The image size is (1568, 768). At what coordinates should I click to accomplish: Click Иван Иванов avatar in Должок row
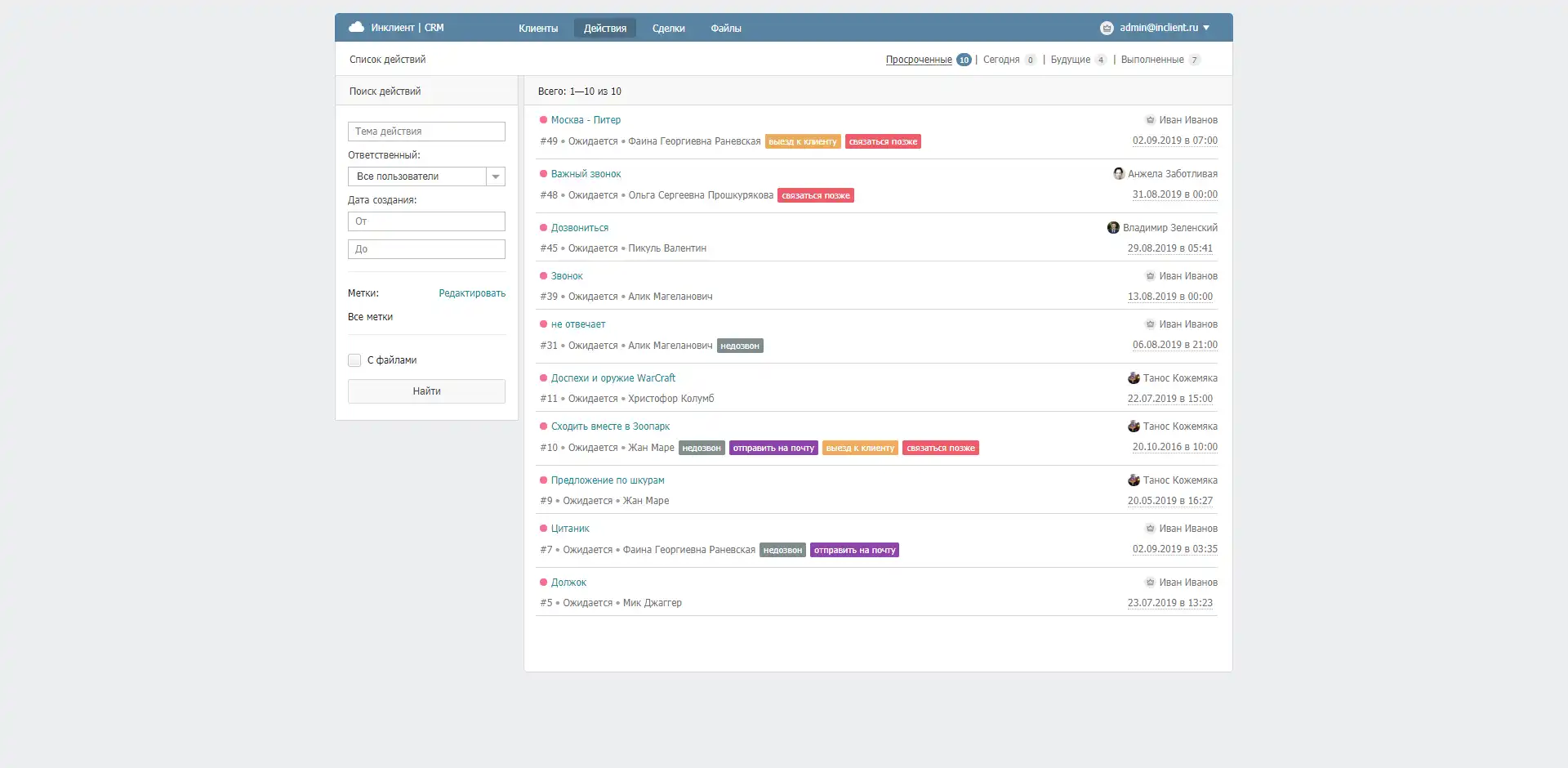[1150, 583]
